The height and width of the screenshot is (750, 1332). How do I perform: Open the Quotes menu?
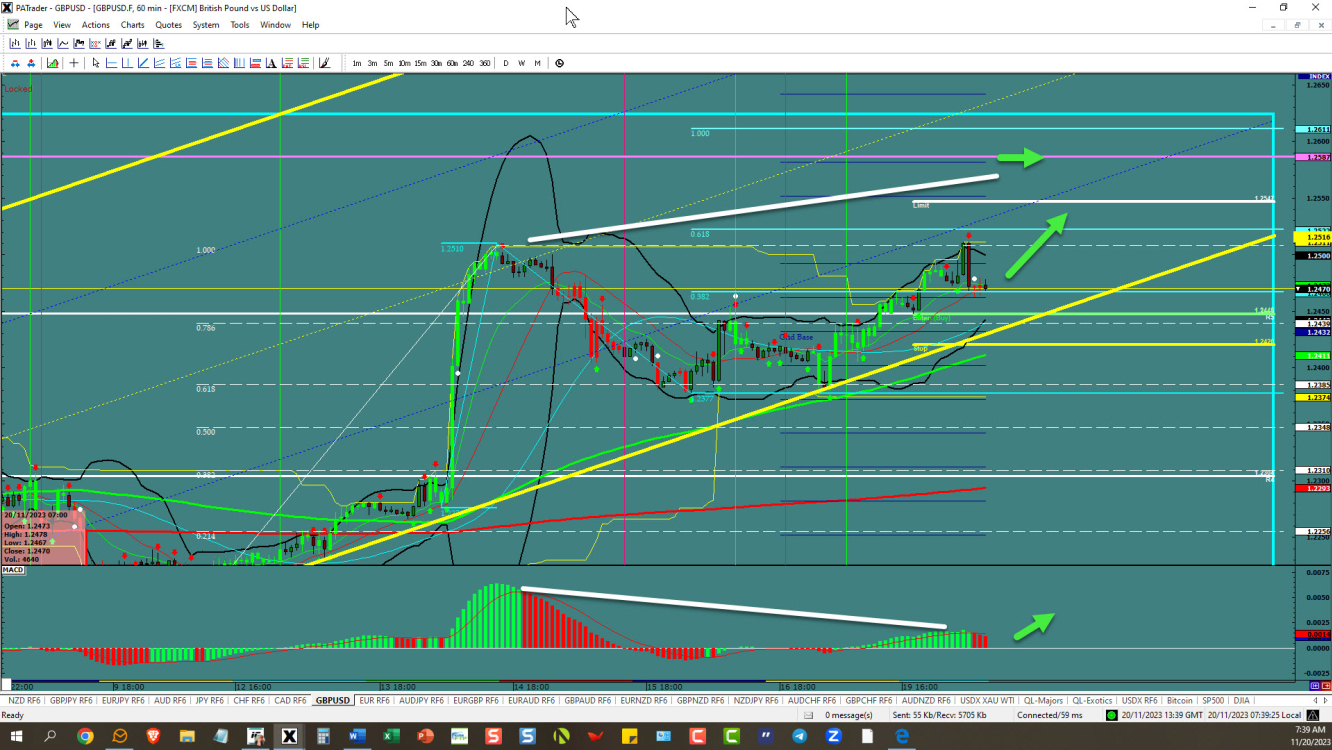pyautogui.click(x=168, y=25)
